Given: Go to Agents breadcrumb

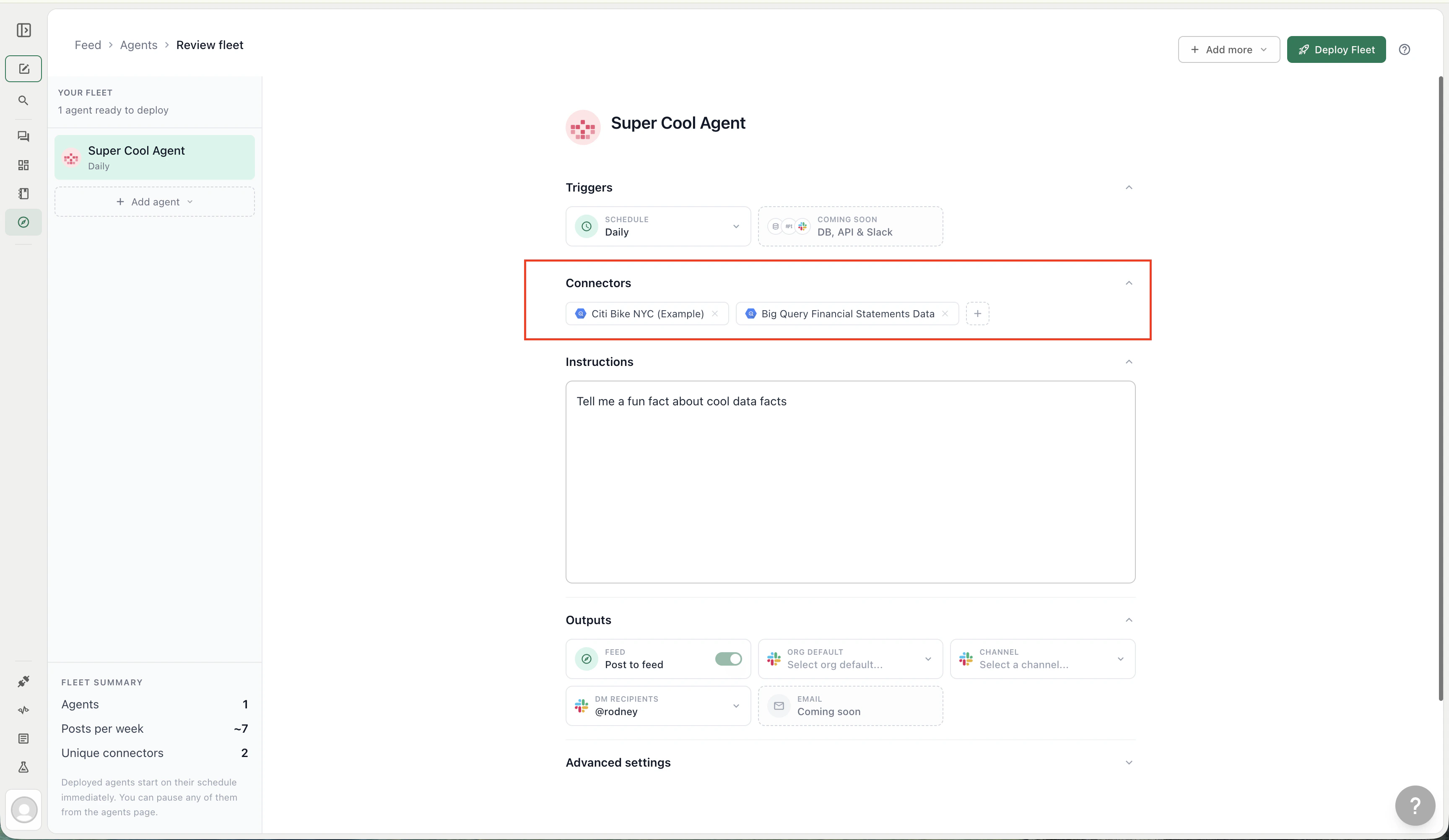Looking at the screenshot, I should point(139,45).
